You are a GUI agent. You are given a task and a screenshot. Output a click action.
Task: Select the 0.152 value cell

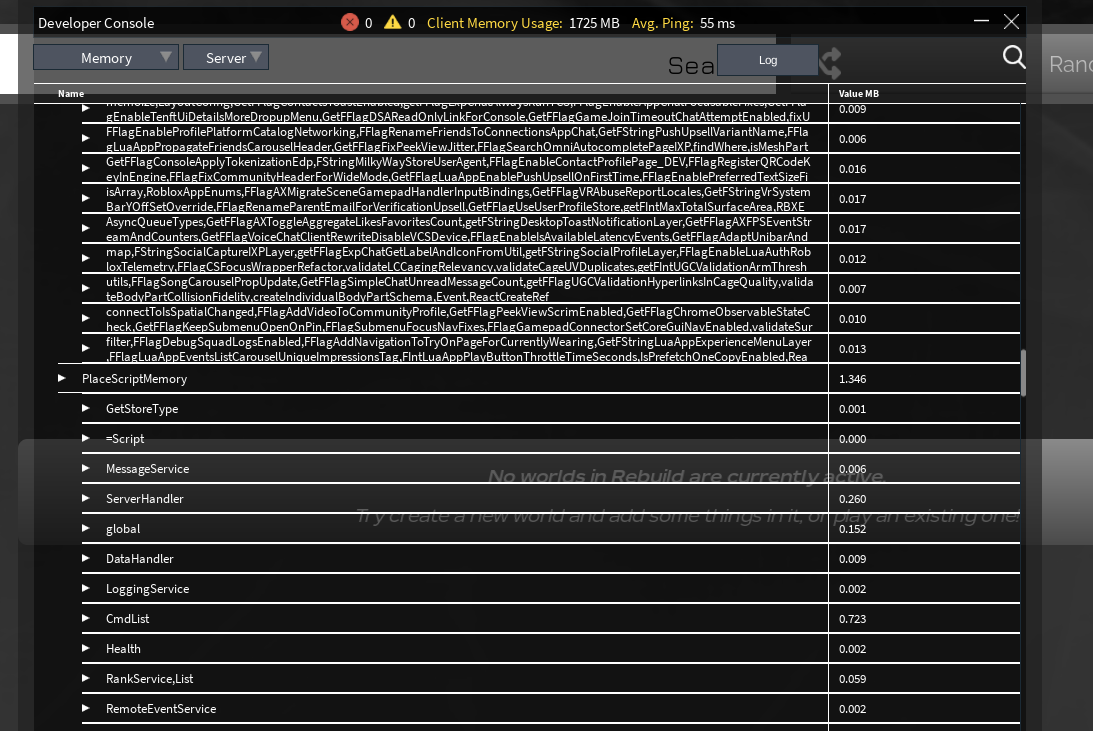(x=853, y=529)
